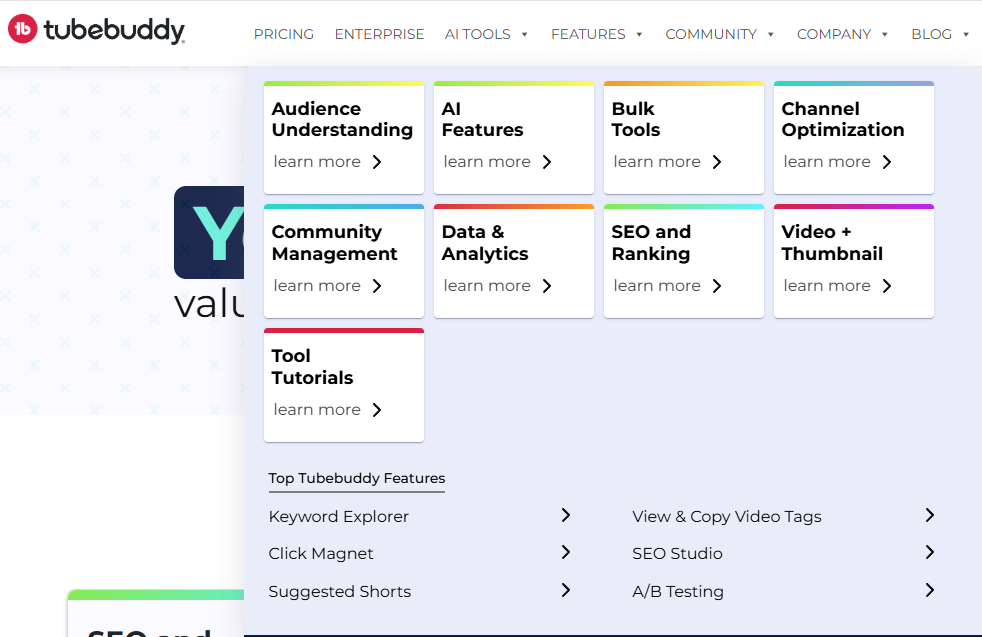Click the TubeBuddy logo

tap(96, 29)
